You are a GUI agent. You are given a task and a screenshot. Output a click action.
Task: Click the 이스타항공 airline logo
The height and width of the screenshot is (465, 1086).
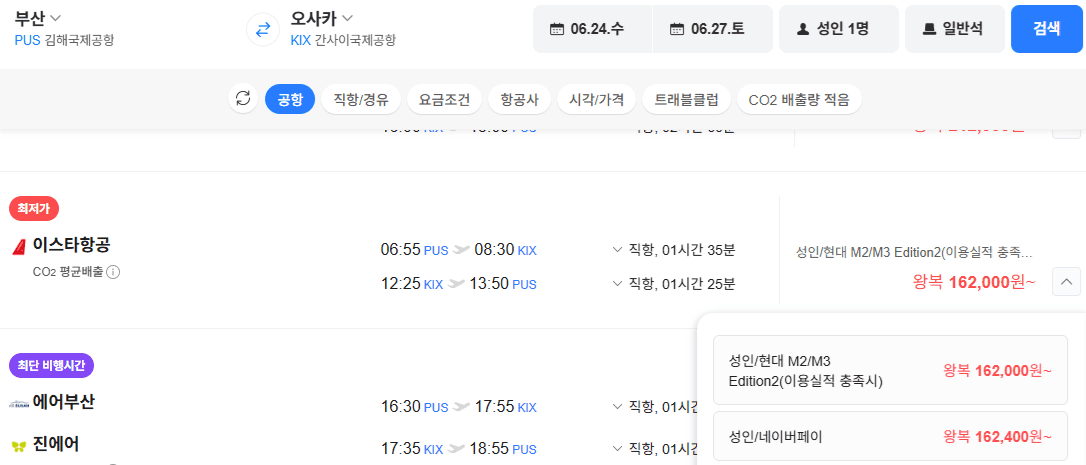click(19, 245)
